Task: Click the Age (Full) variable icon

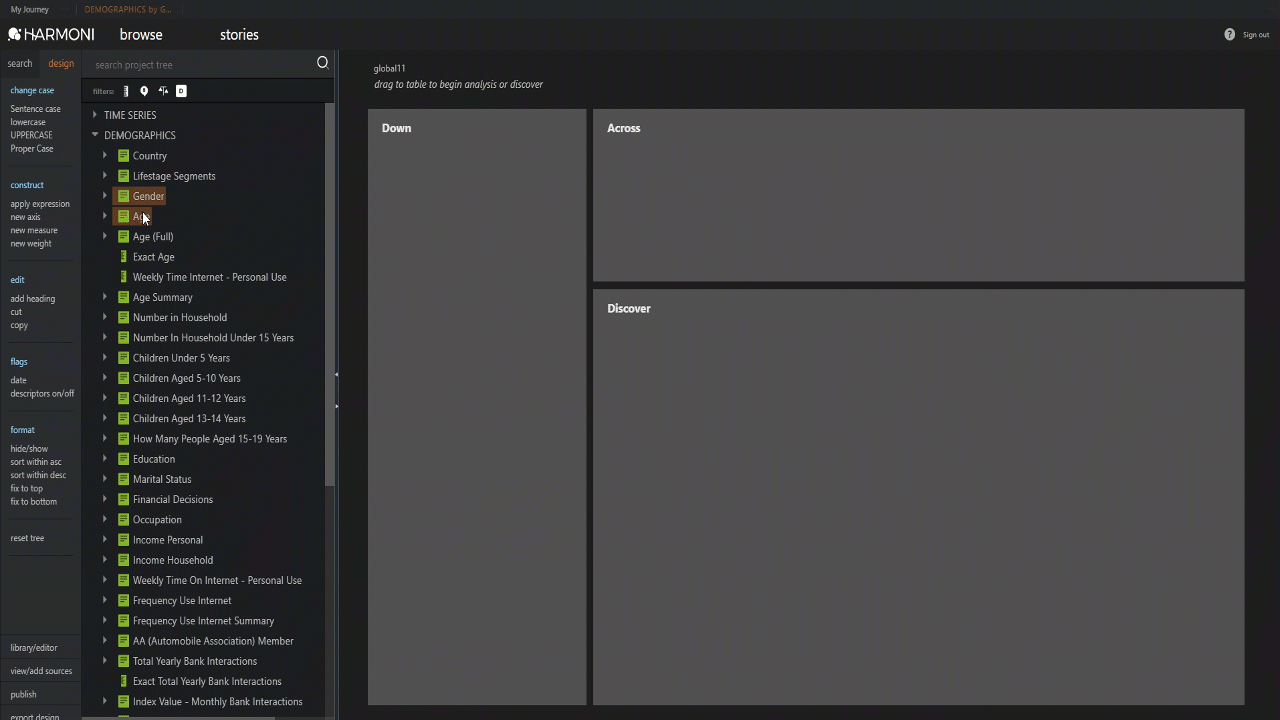Action: click(x=123, y=237)
